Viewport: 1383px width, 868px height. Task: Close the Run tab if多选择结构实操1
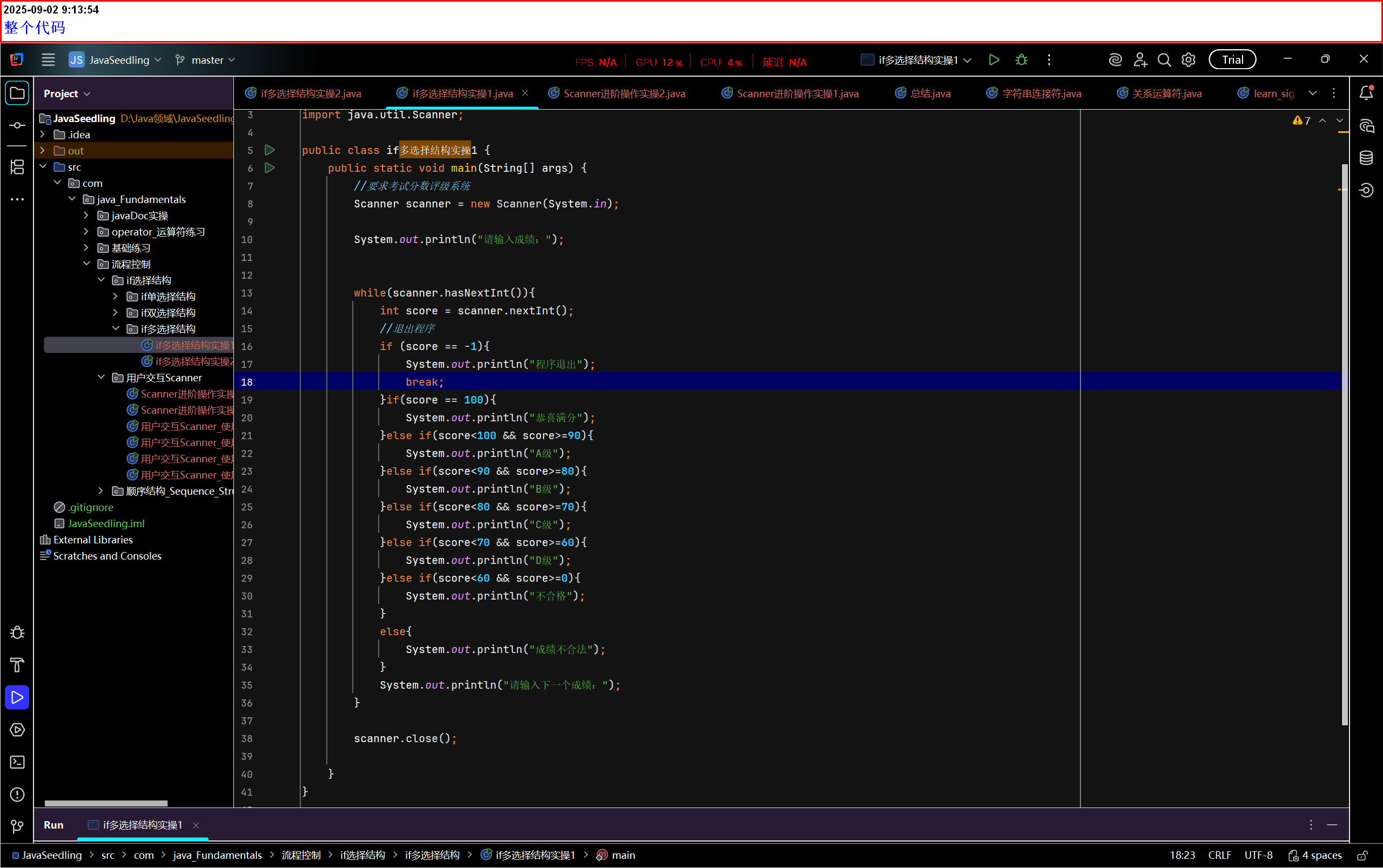click(196, 825)
